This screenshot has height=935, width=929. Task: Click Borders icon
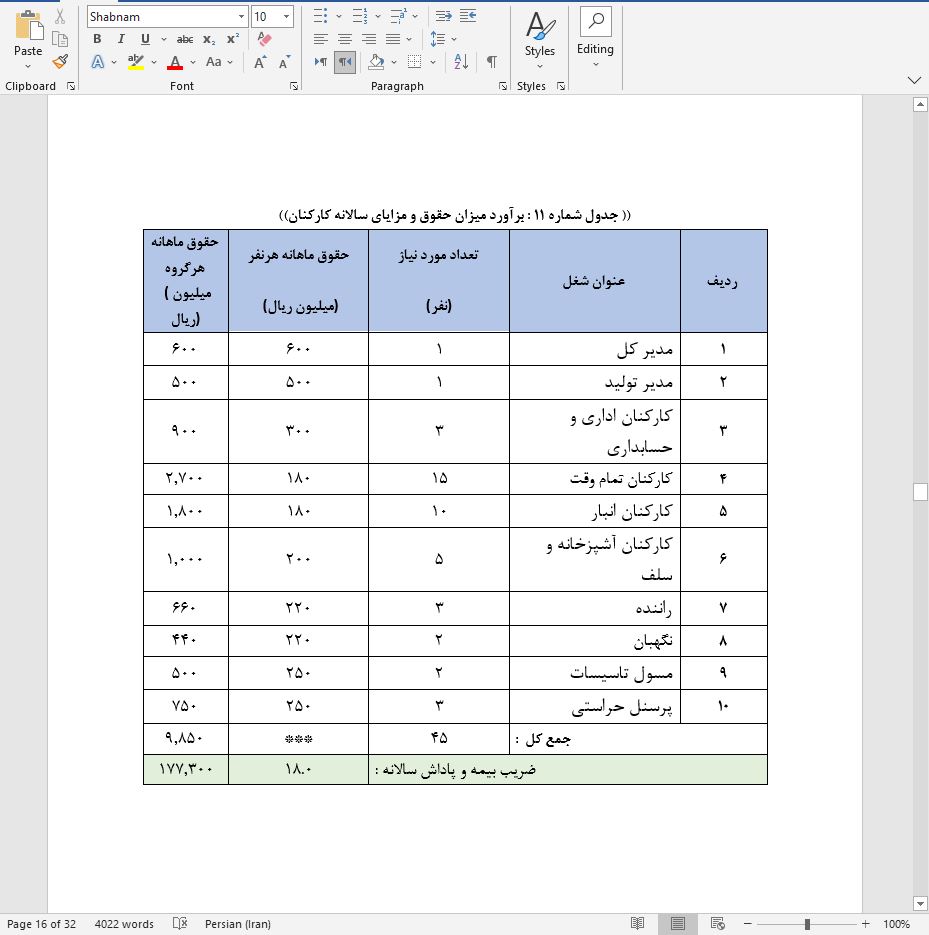[414, 61]
